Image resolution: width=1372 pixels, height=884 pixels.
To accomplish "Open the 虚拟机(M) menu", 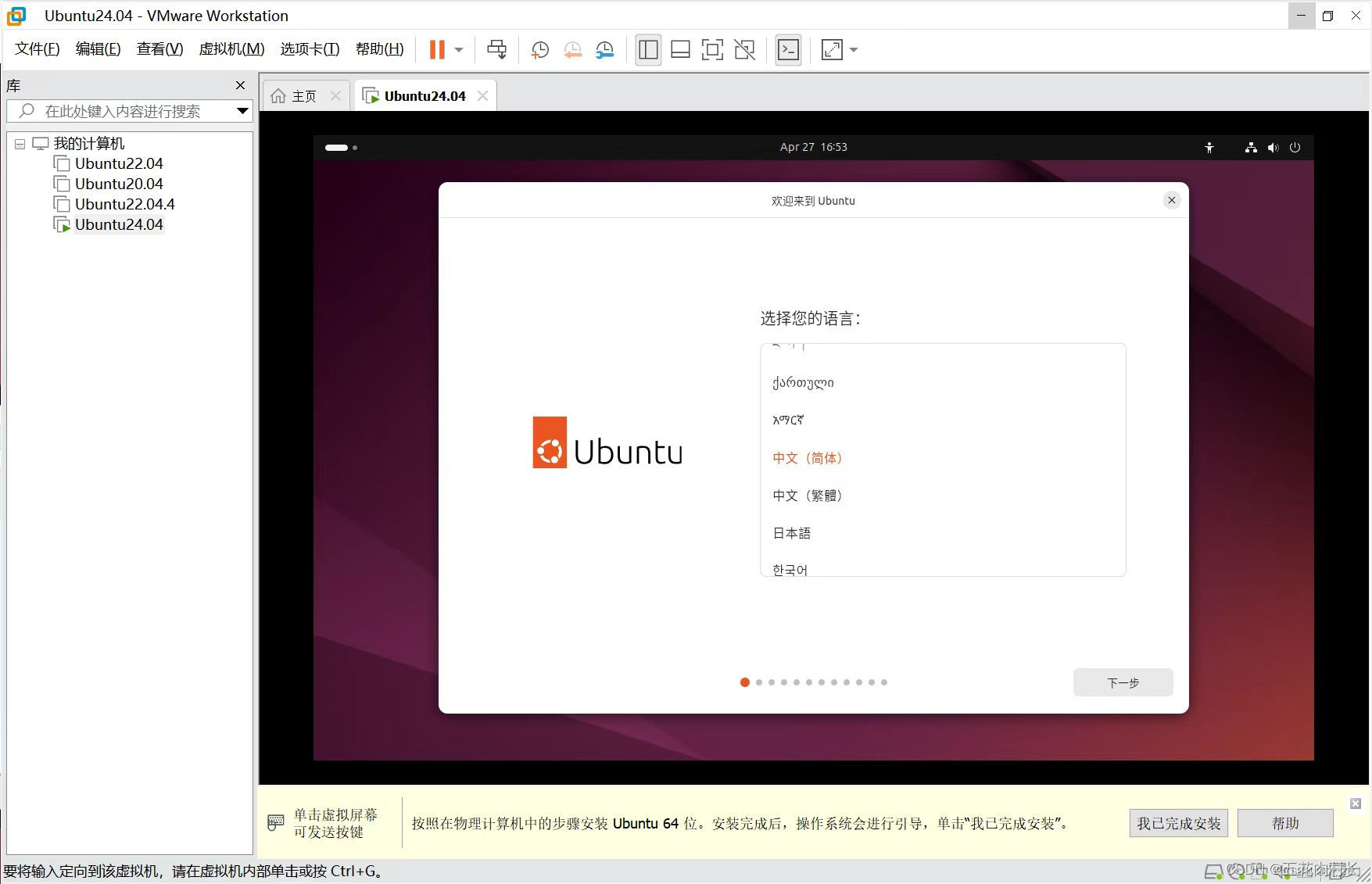I will (x=231, y=49).
